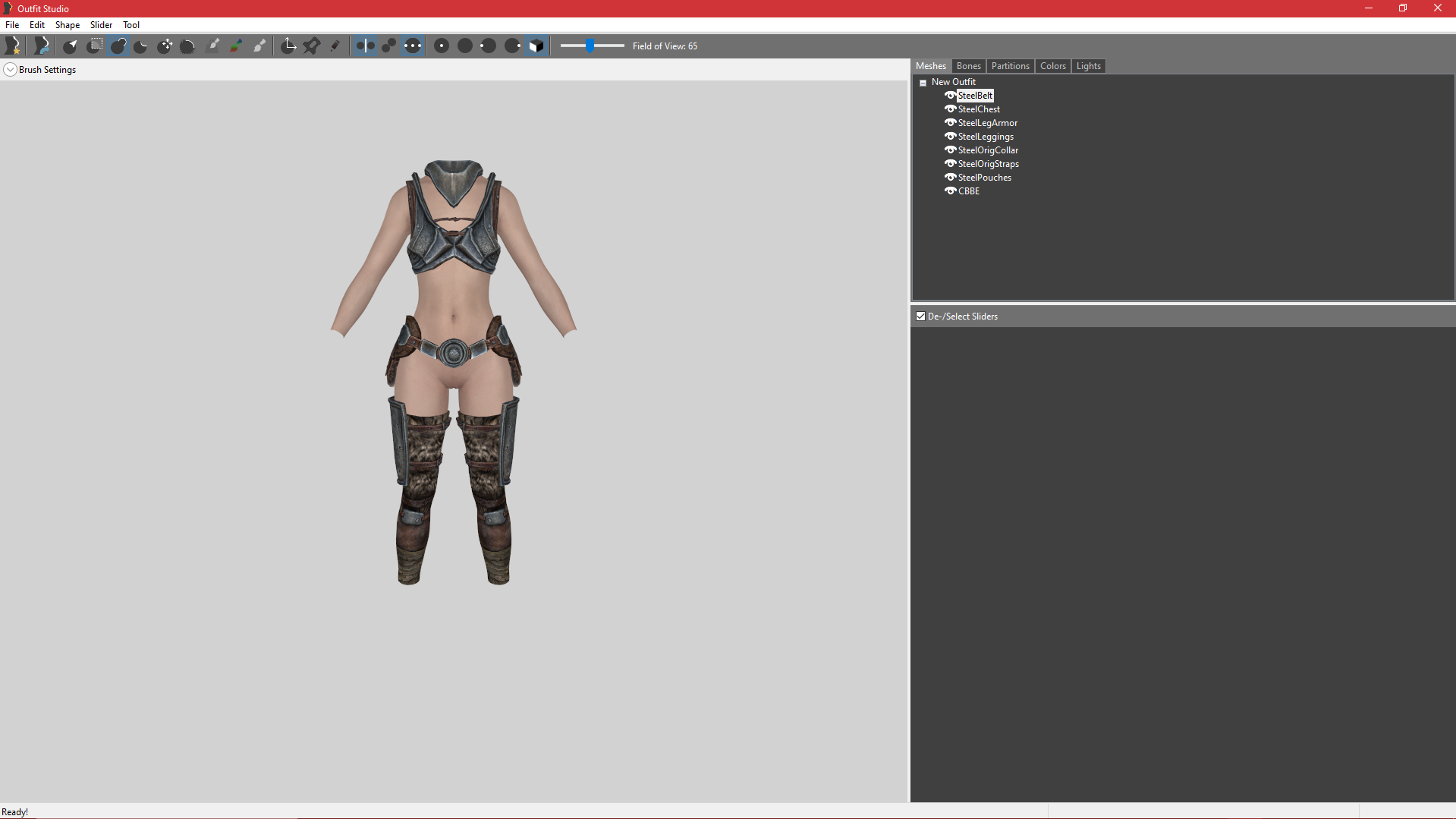Hide the SteelBelt mesh
The image size is (1456, 819).
[950, 96]
